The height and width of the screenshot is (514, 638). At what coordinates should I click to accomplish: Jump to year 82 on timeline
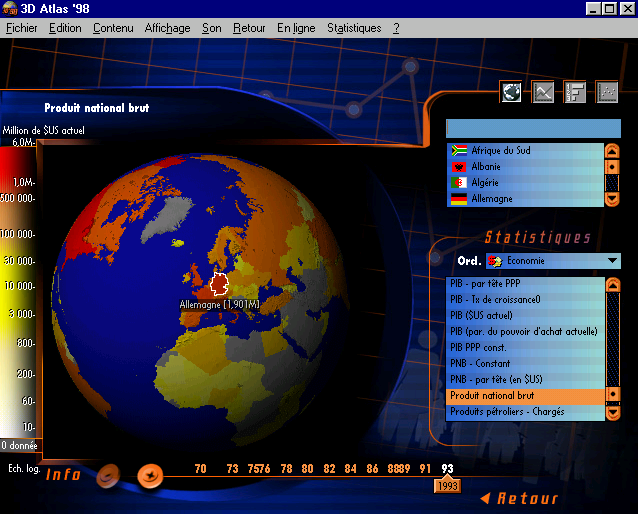(330, 469)
